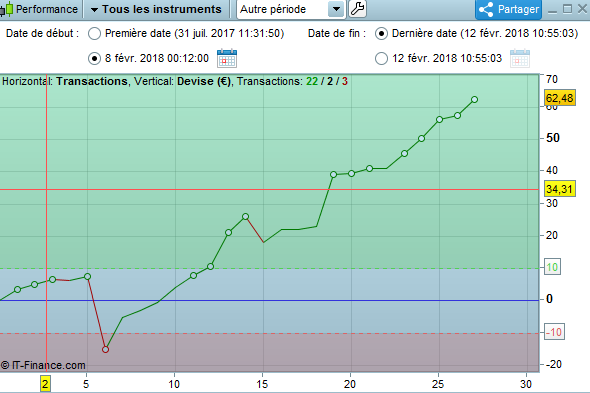Click the green 10 threshold label
Screen dimensions: 590x393
(x=552, y=267)
